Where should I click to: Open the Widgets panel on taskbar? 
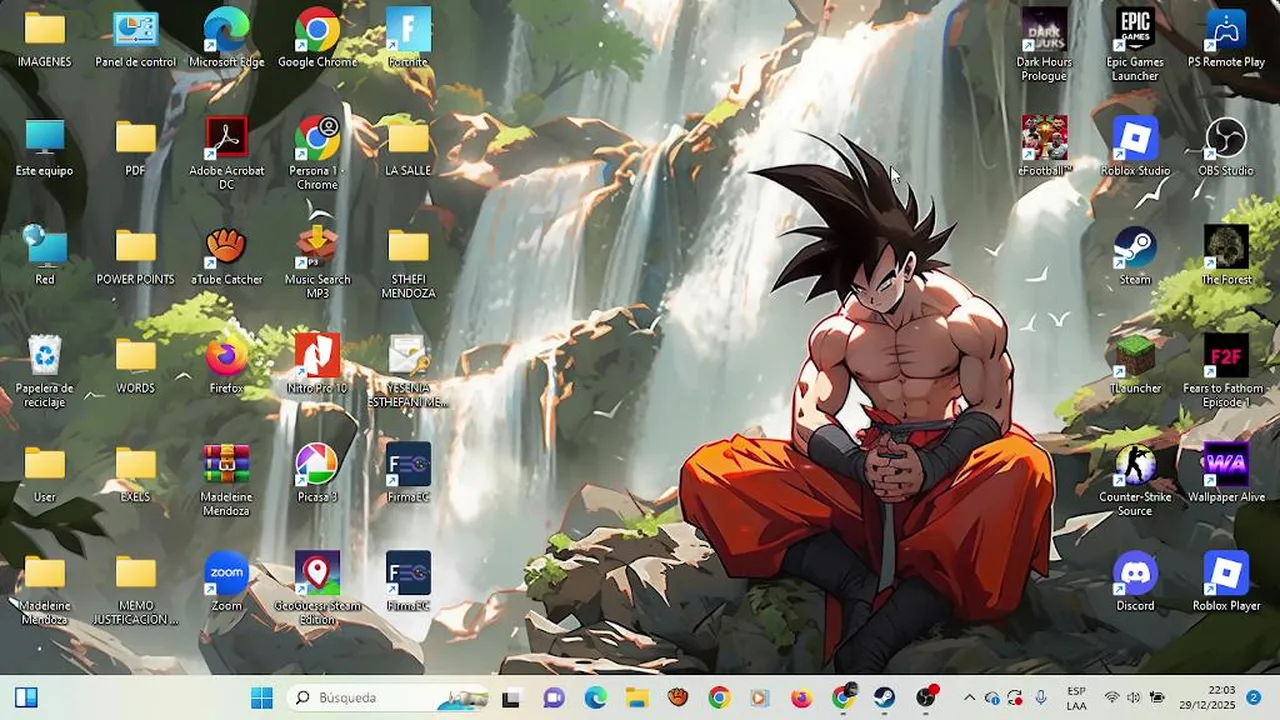pyautogui.click(x=26, y=697)
